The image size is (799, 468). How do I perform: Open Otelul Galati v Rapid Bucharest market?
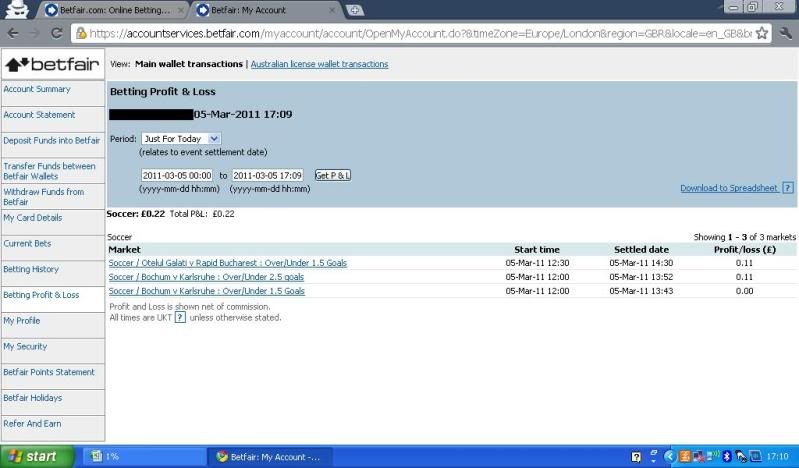(x=228, y=263)
